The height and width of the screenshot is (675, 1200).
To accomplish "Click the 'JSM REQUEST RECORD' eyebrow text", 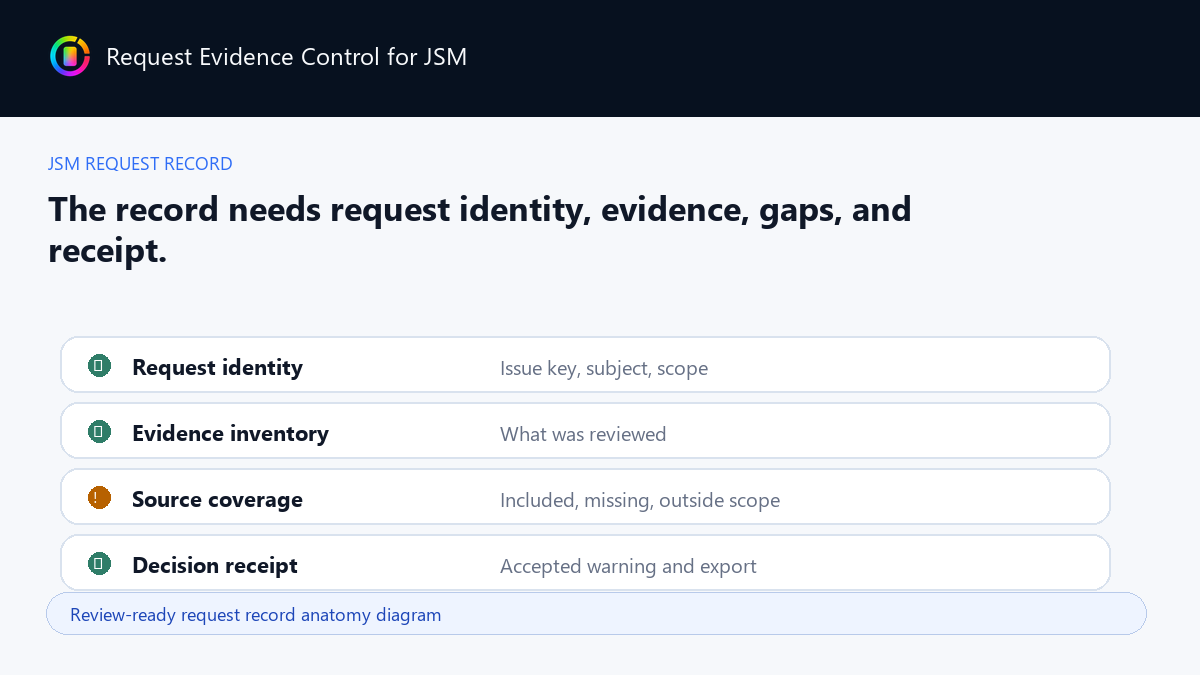I will pos(140,164).
